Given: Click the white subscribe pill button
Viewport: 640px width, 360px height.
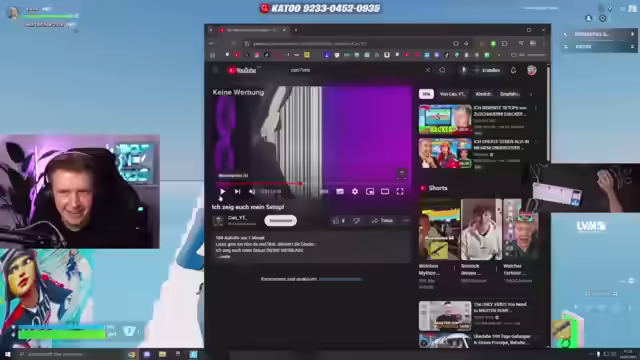Looking at the screenshot, I should [280, 221].
